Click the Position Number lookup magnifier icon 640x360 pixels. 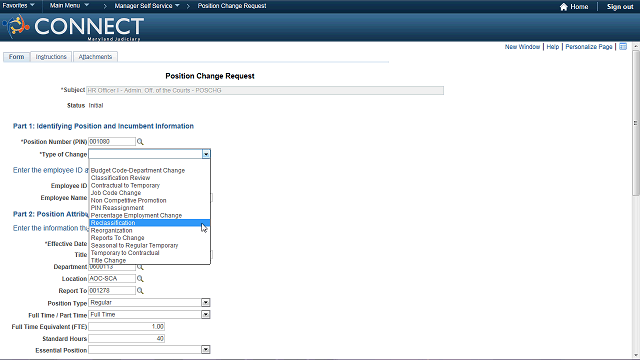click(140, 142)
